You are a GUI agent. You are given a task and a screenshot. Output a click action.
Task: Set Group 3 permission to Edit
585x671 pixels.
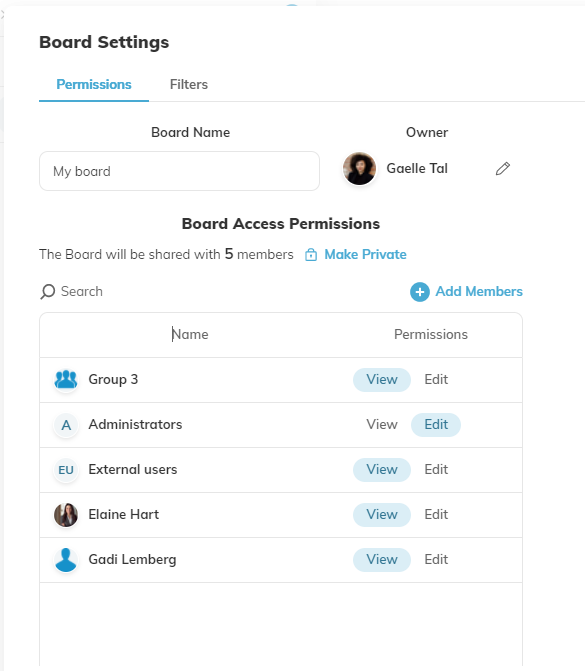[436, 380]
